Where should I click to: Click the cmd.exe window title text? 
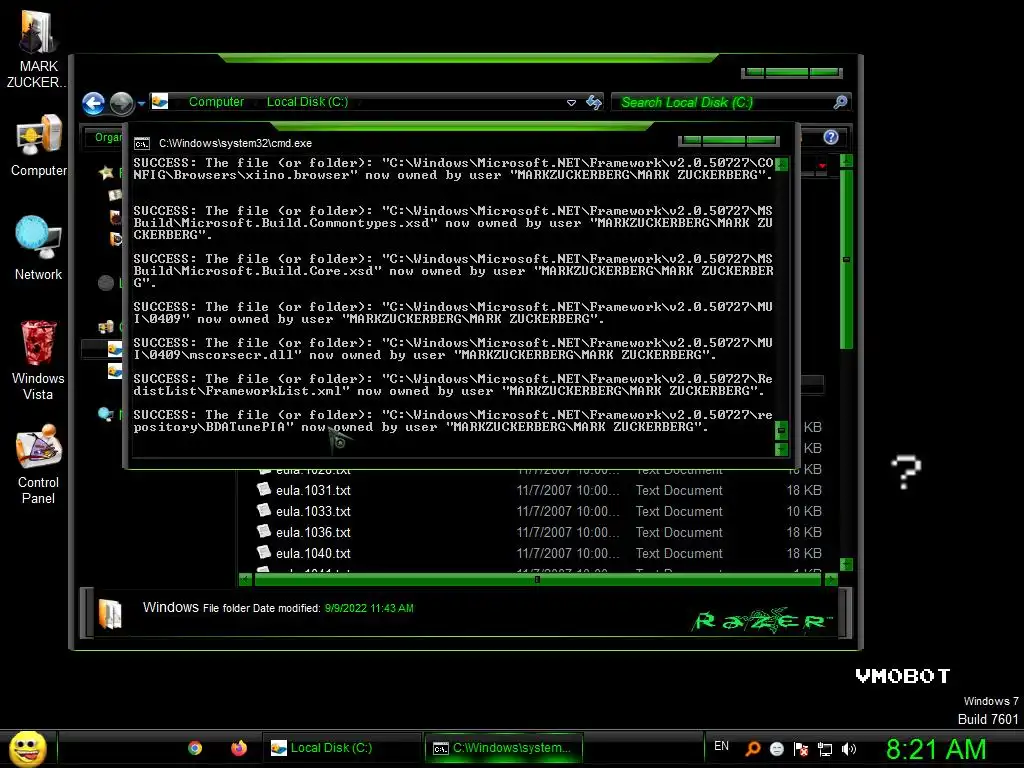click(235, 143)
